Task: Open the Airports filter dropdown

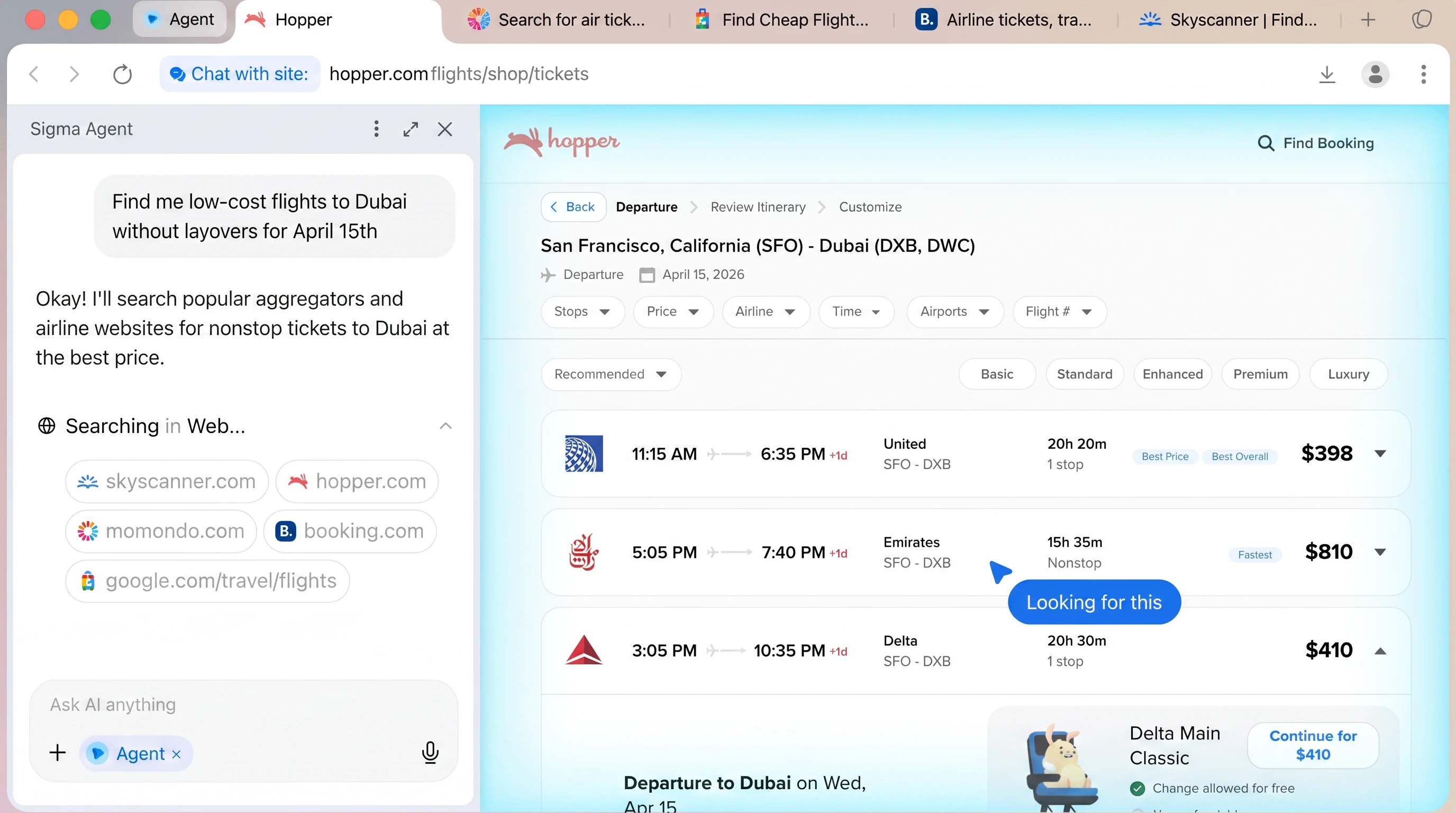Action: (955, 312)
